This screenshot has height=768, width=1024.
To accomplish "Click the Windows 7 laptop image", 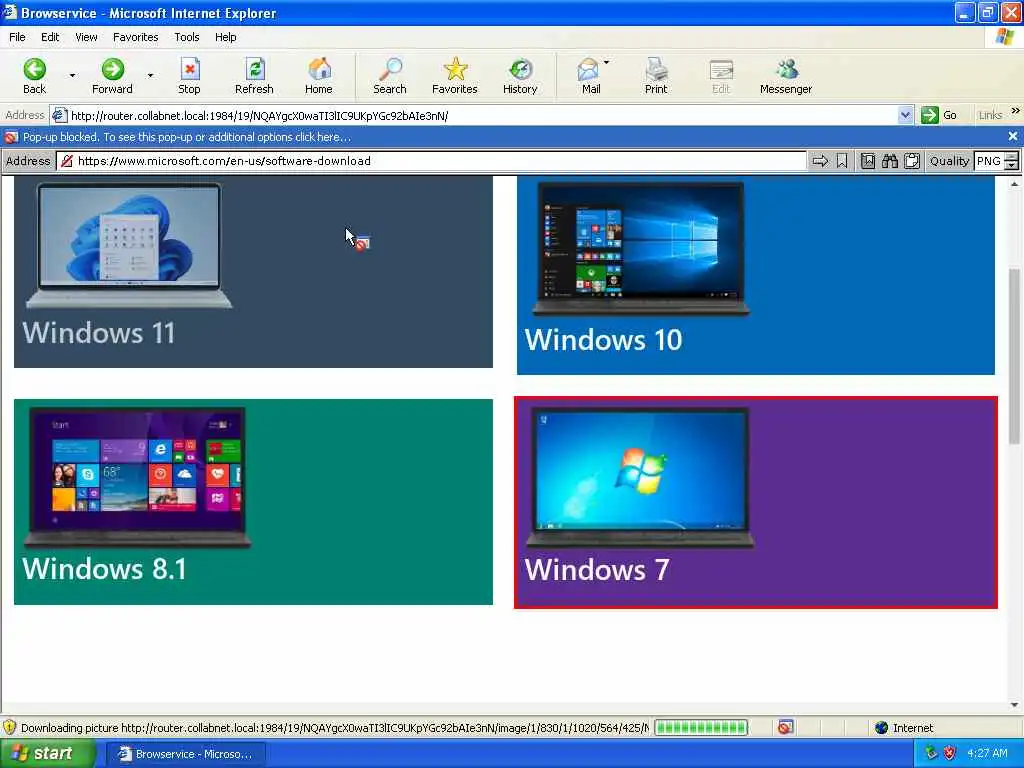I will tap(640, 477).
